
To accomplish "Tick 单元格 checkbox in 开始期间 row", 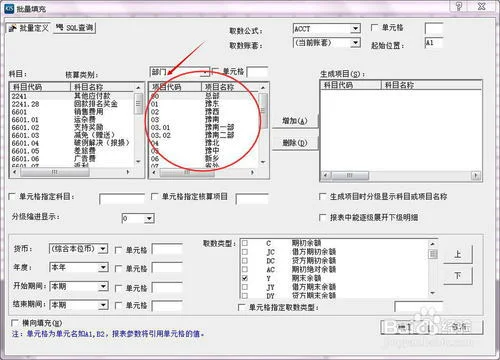I will 118,288.
